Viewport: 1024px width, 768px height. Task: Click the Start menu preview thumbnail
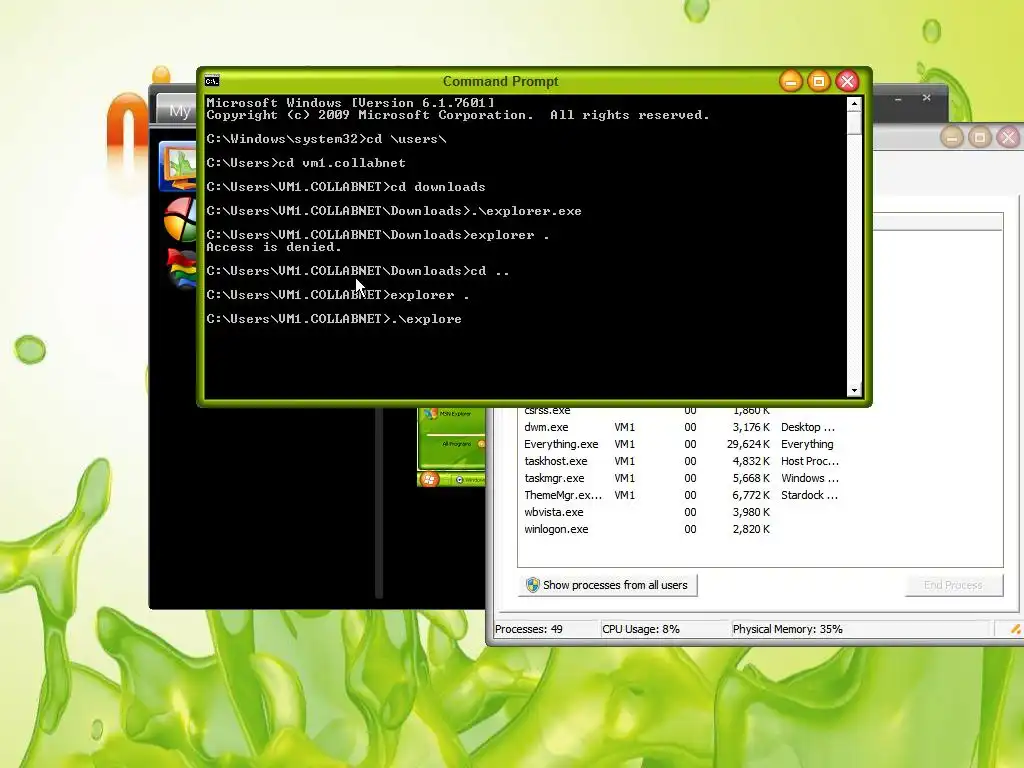tap(451, 447)
